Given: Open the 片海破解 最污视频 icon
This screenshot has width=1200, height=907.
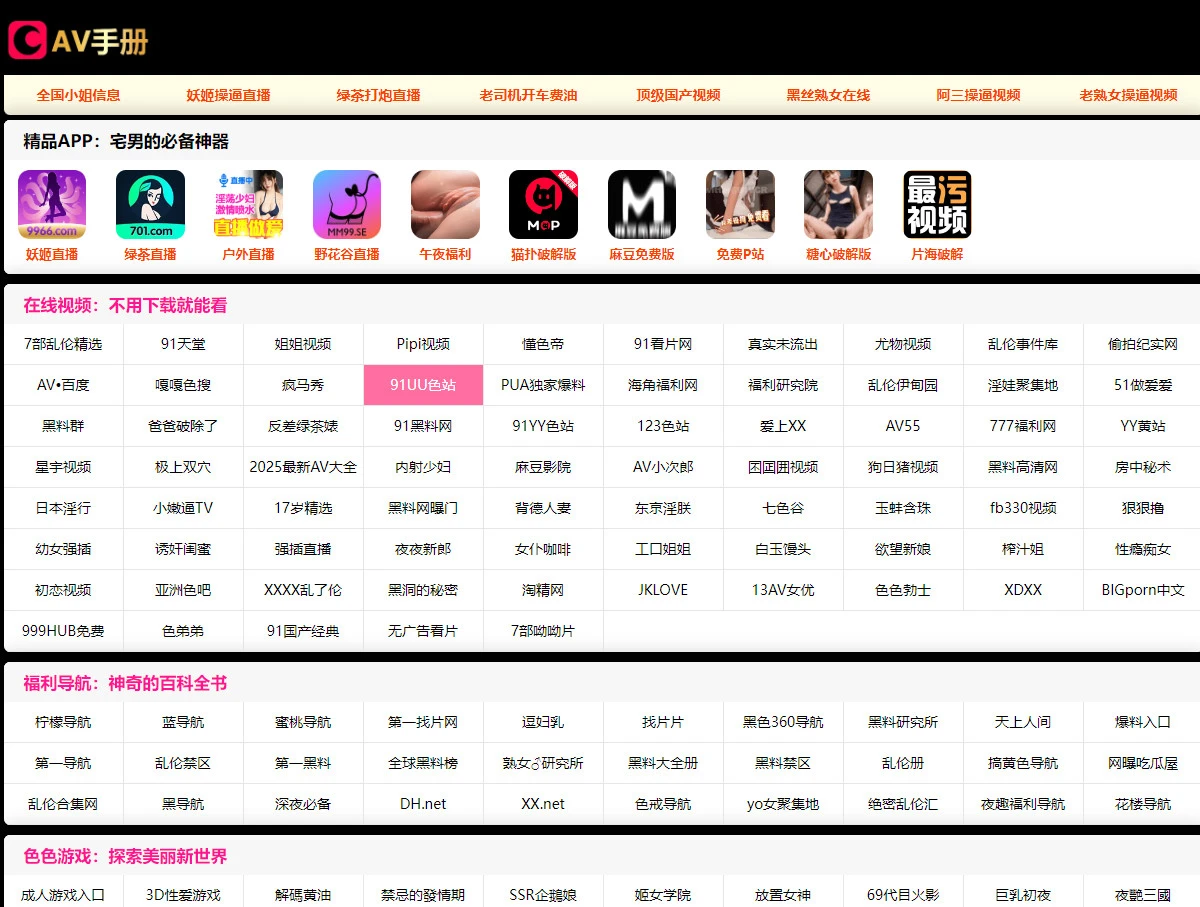Looking at the screenshot, I should click(936, 203).
